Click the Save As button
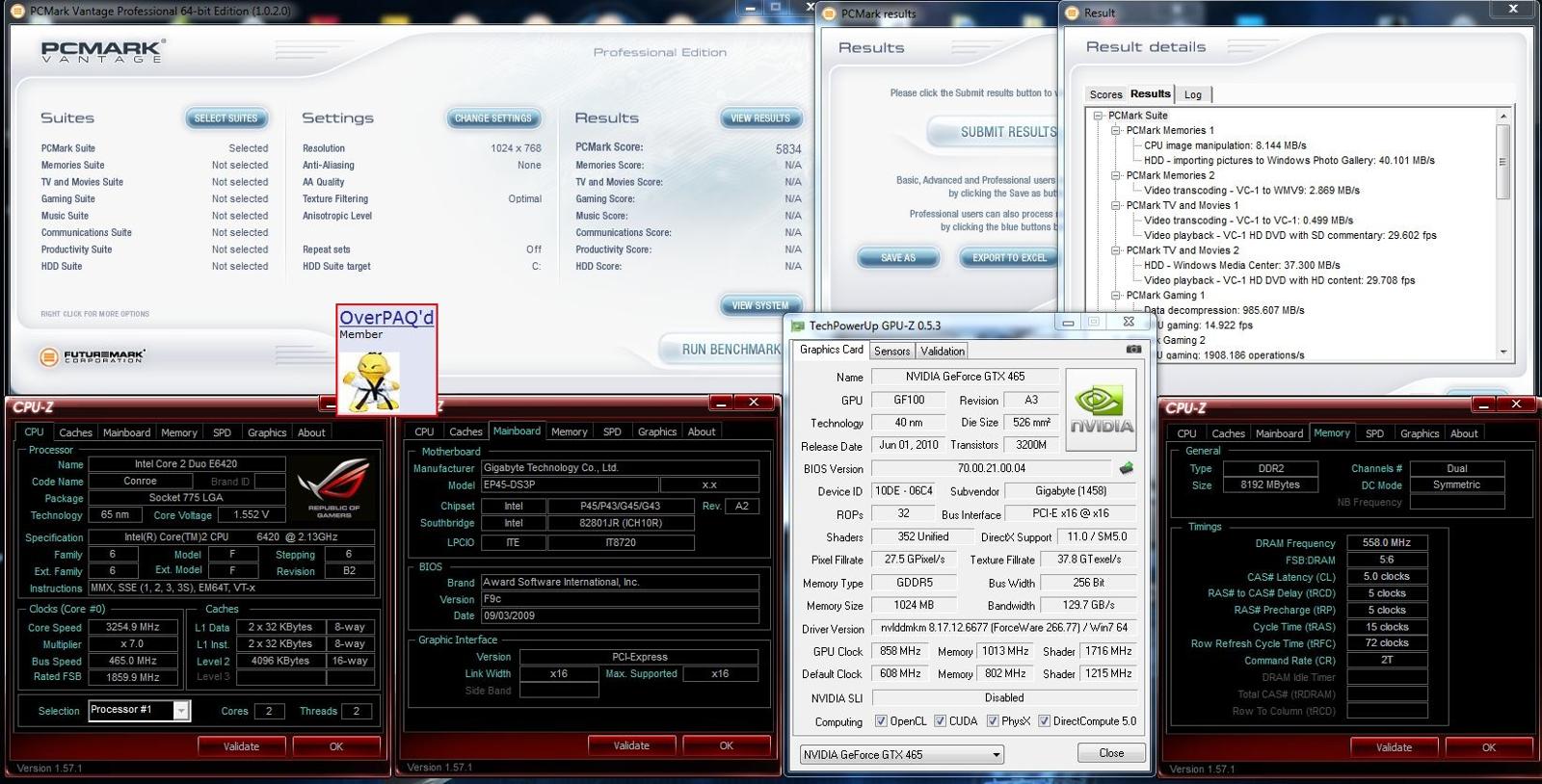This screenshot has height=784, width=1542. (898, 258)
